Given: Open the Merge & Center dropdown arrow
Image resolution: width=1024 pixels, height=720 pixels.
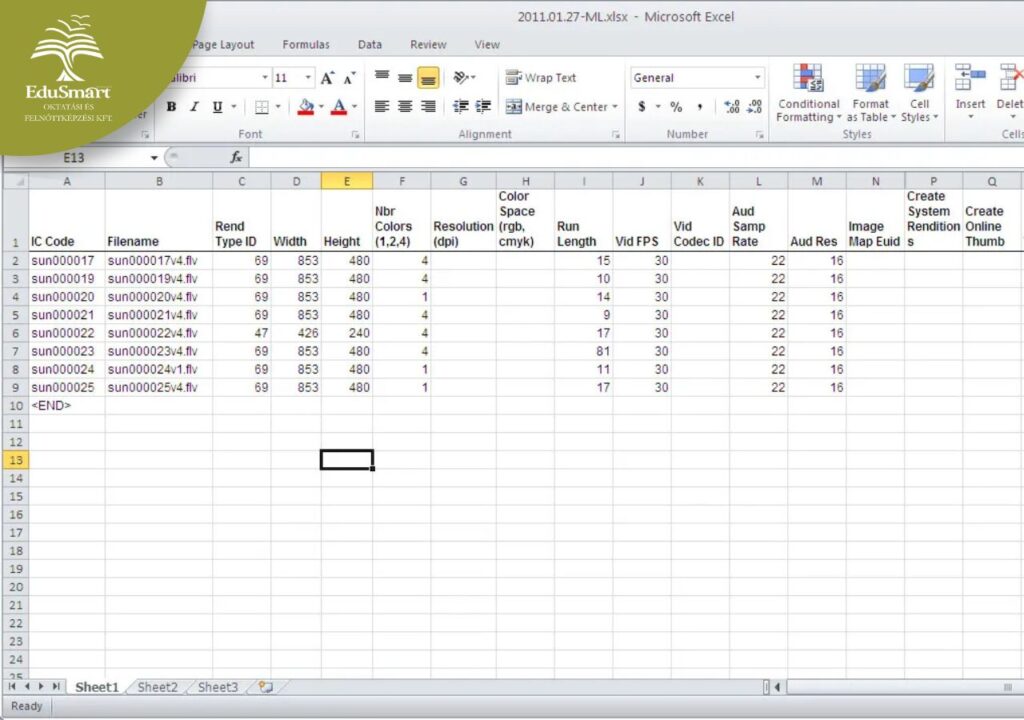Looking at the screenshot, I should click(615, 107).
